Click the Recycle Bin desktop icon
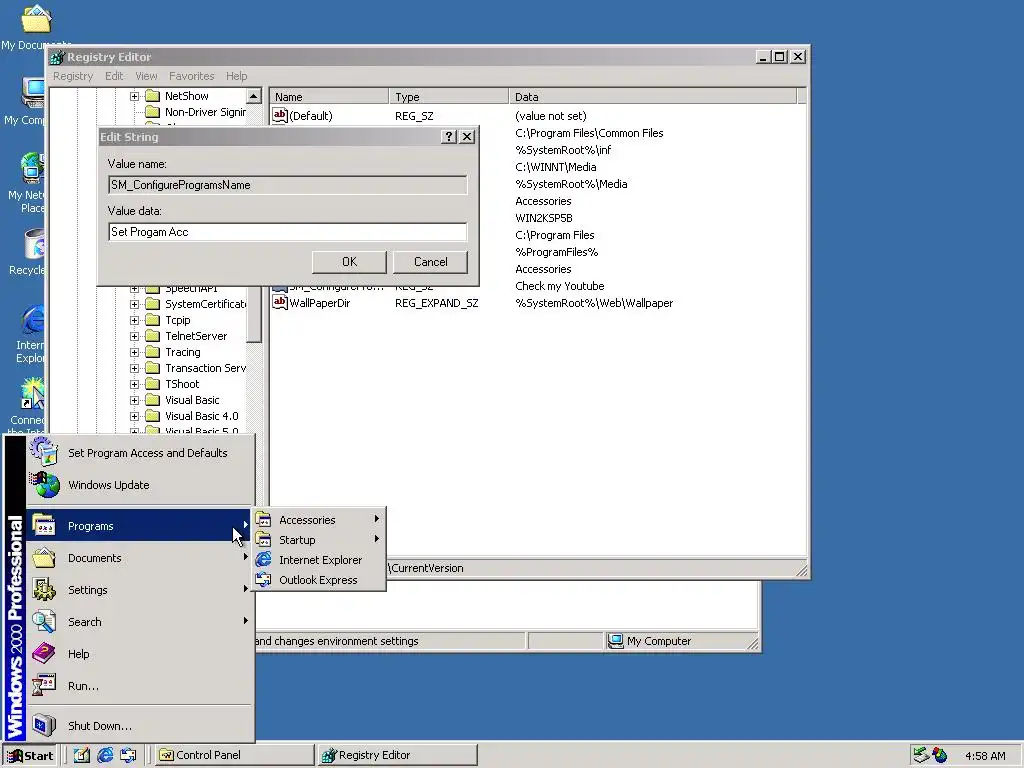This screenshot has width=1024, height=768. pyautogui.click(x=34, y=244)
